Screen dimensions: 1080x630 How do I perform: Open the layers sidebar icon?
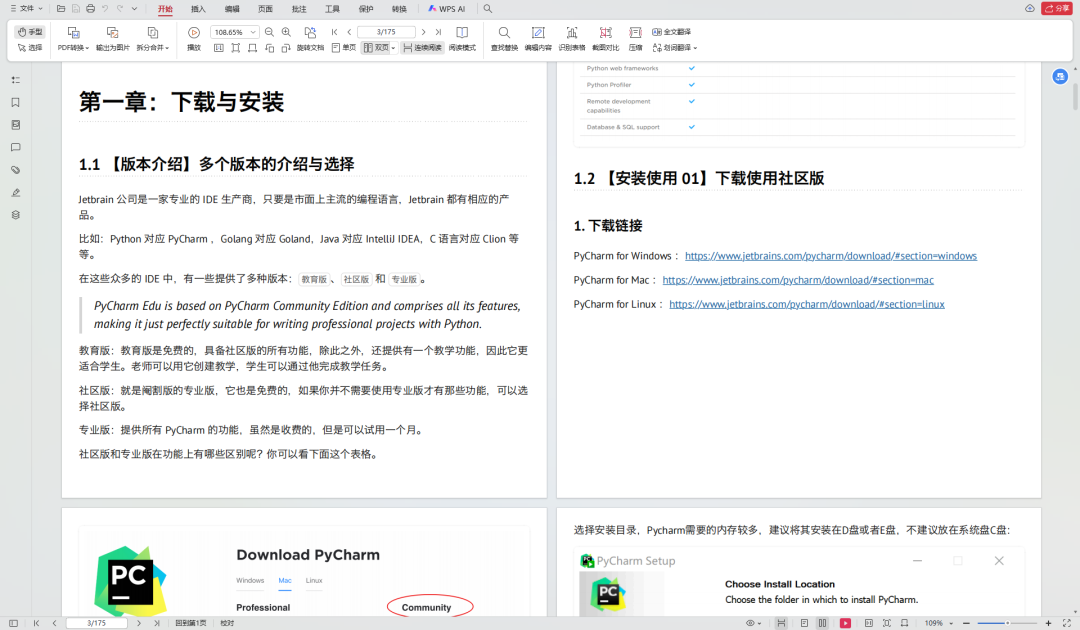pyautogui.click(x=16, y=215)
